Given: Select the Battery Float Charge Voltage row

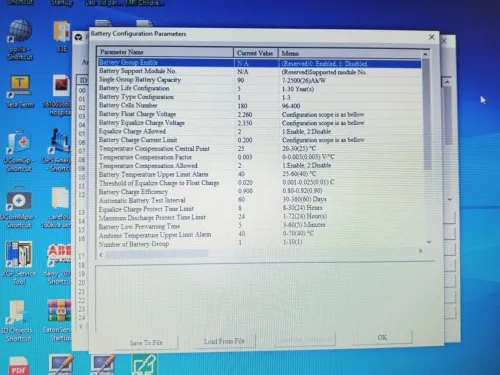Looking at the screenshot, I should pos(260,114).
